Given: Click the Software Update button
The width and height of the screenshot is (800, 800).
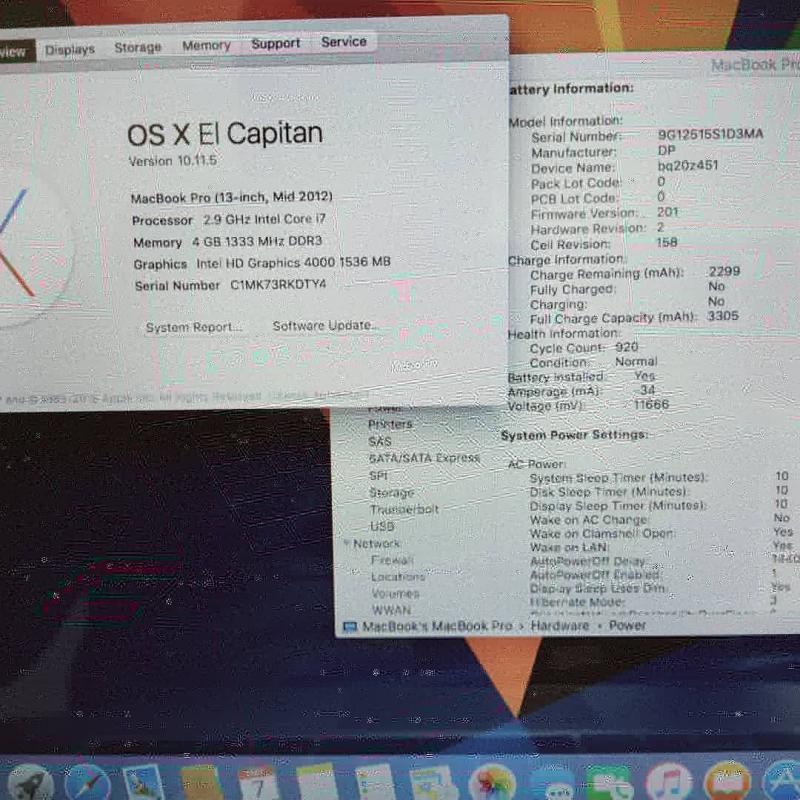Looking at the screenshot, I should (326, 325).
